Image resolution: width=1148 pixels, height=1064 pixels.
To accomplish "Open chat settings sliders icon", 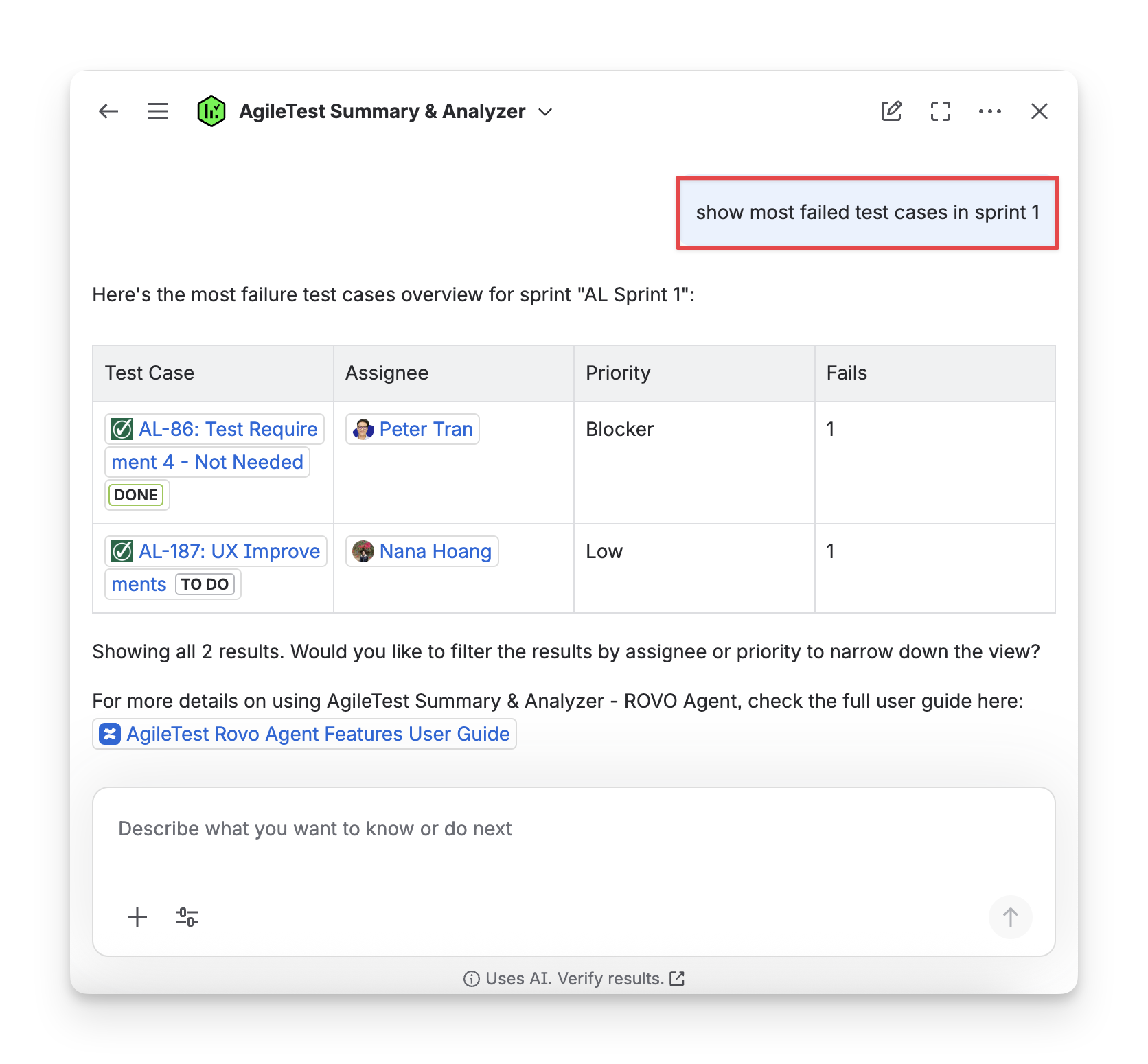I will tap(187, 917).
